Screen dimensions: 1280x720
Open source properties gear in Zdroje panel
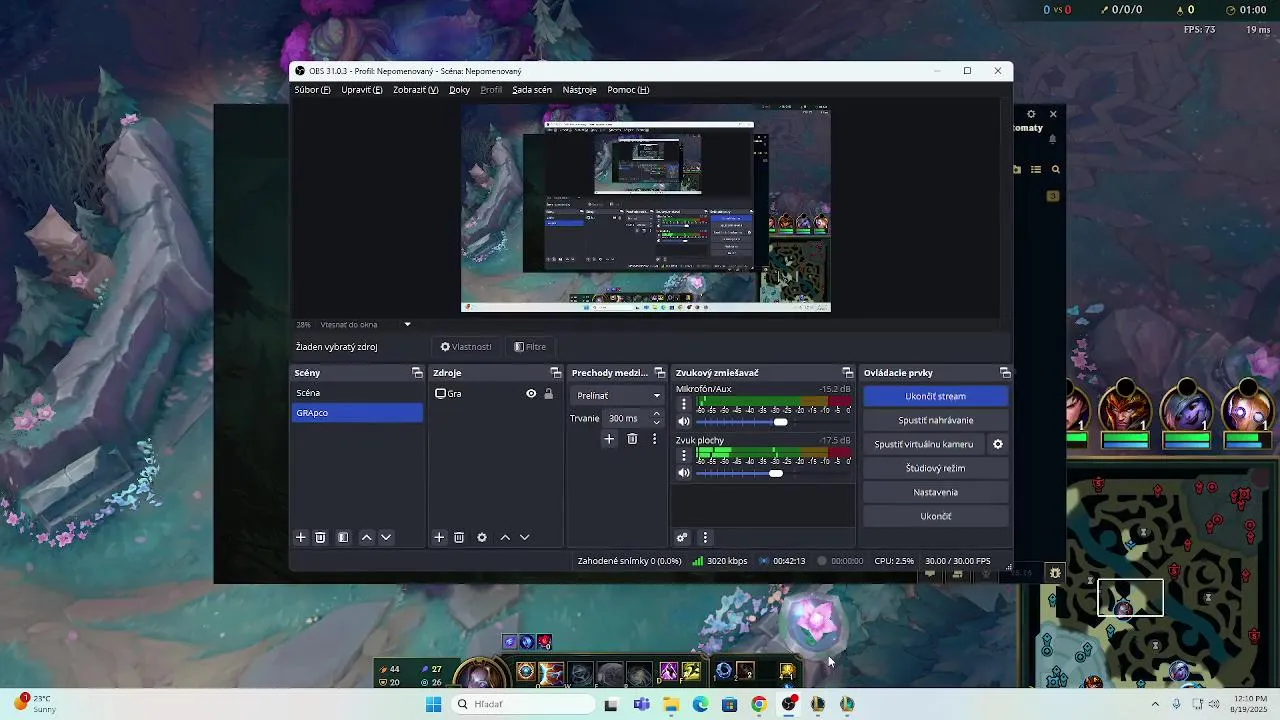pos(482,537)
